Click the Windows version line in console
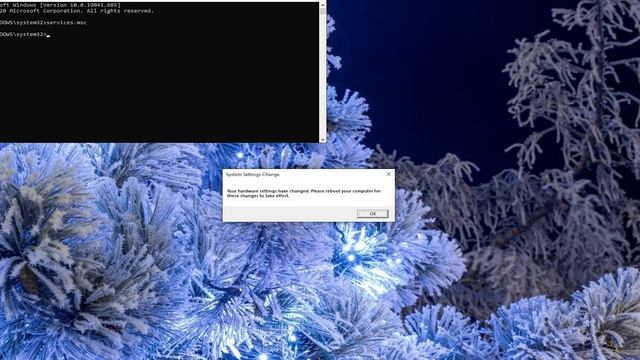The height and width of the screenshot is (360, 640). coord(60,5)
